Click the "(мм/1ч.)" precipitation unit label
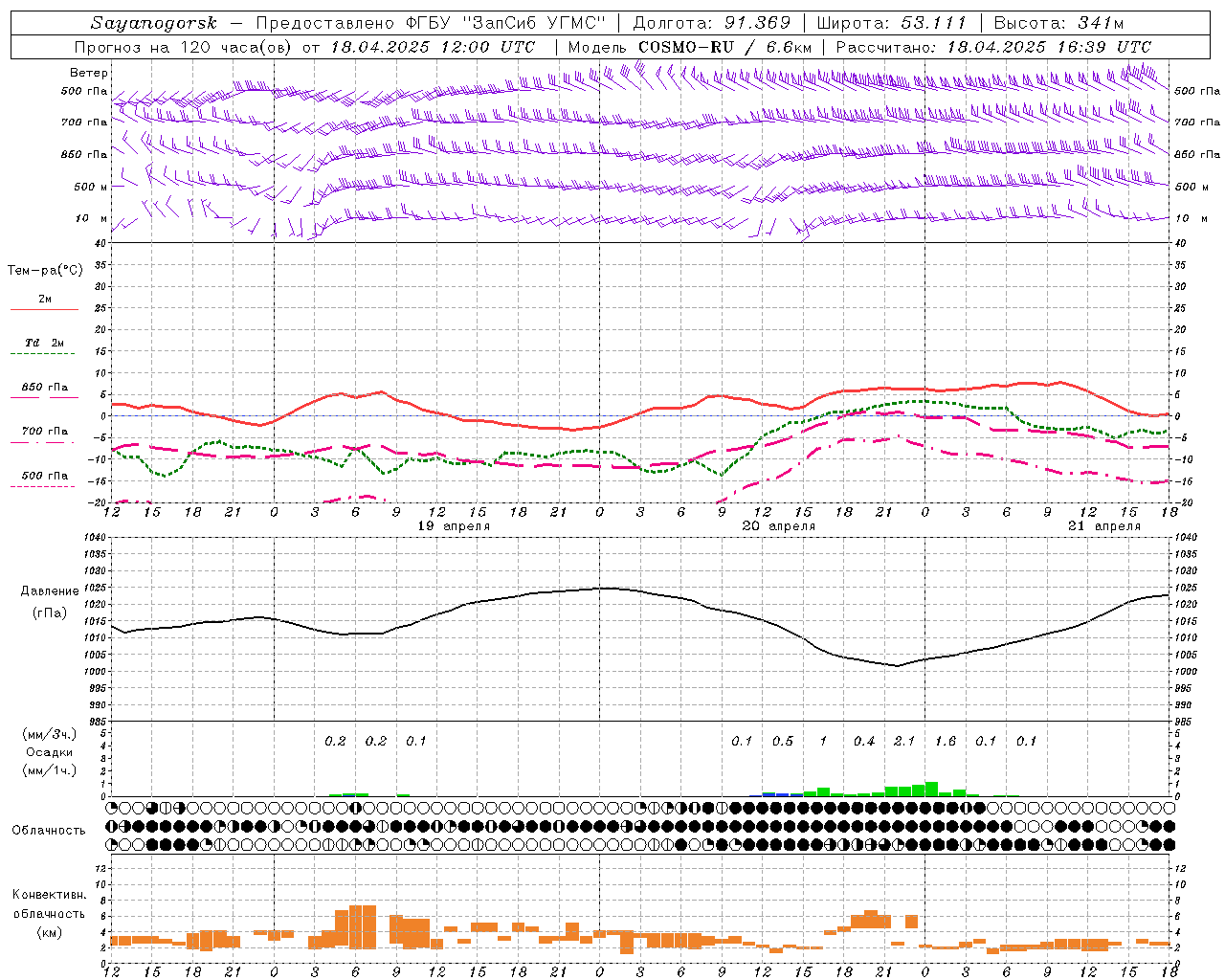 click(50, 770)
